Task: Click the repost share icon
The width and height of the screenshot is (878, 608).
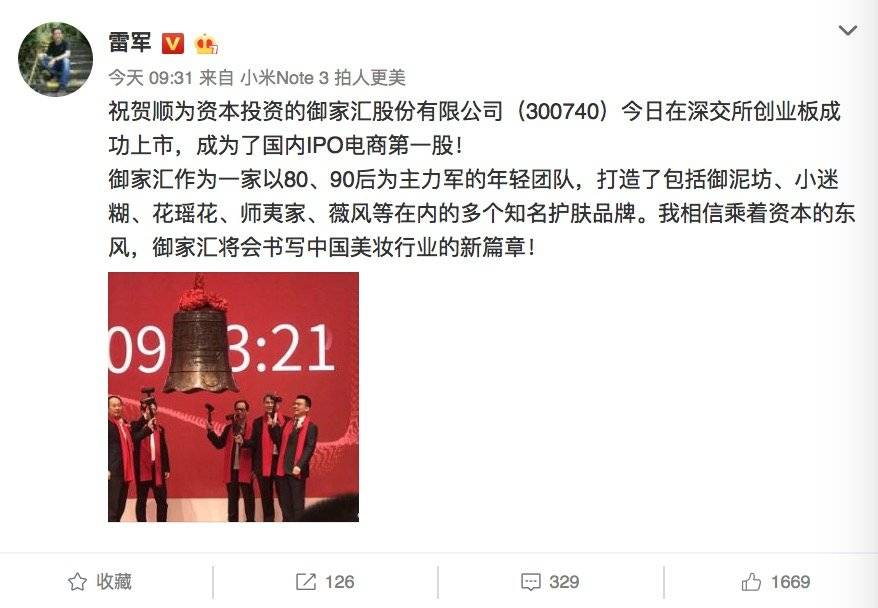Action: 306,582
